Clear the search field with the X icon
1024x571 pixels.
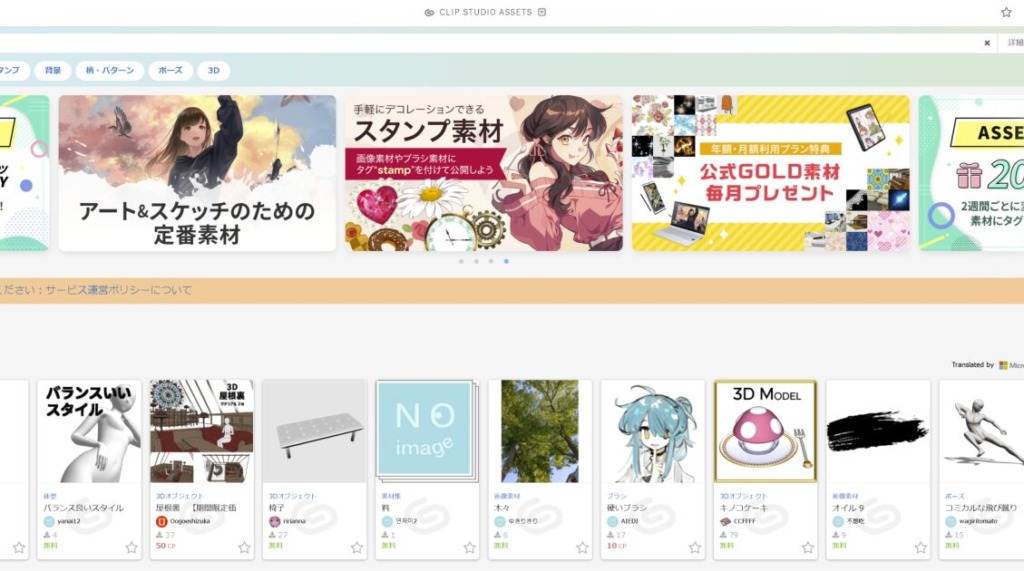click(x=987, y=43)
